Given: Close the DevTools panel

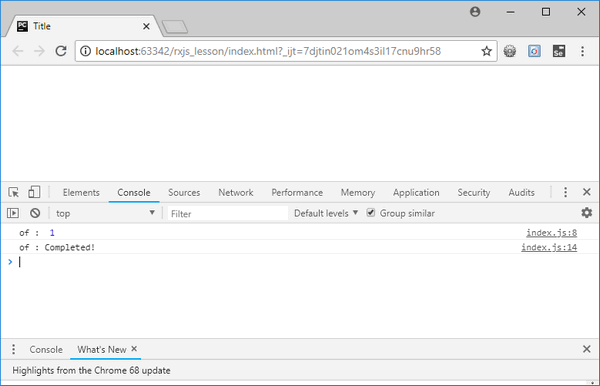Looking at the screenshot, I should 587,192.
